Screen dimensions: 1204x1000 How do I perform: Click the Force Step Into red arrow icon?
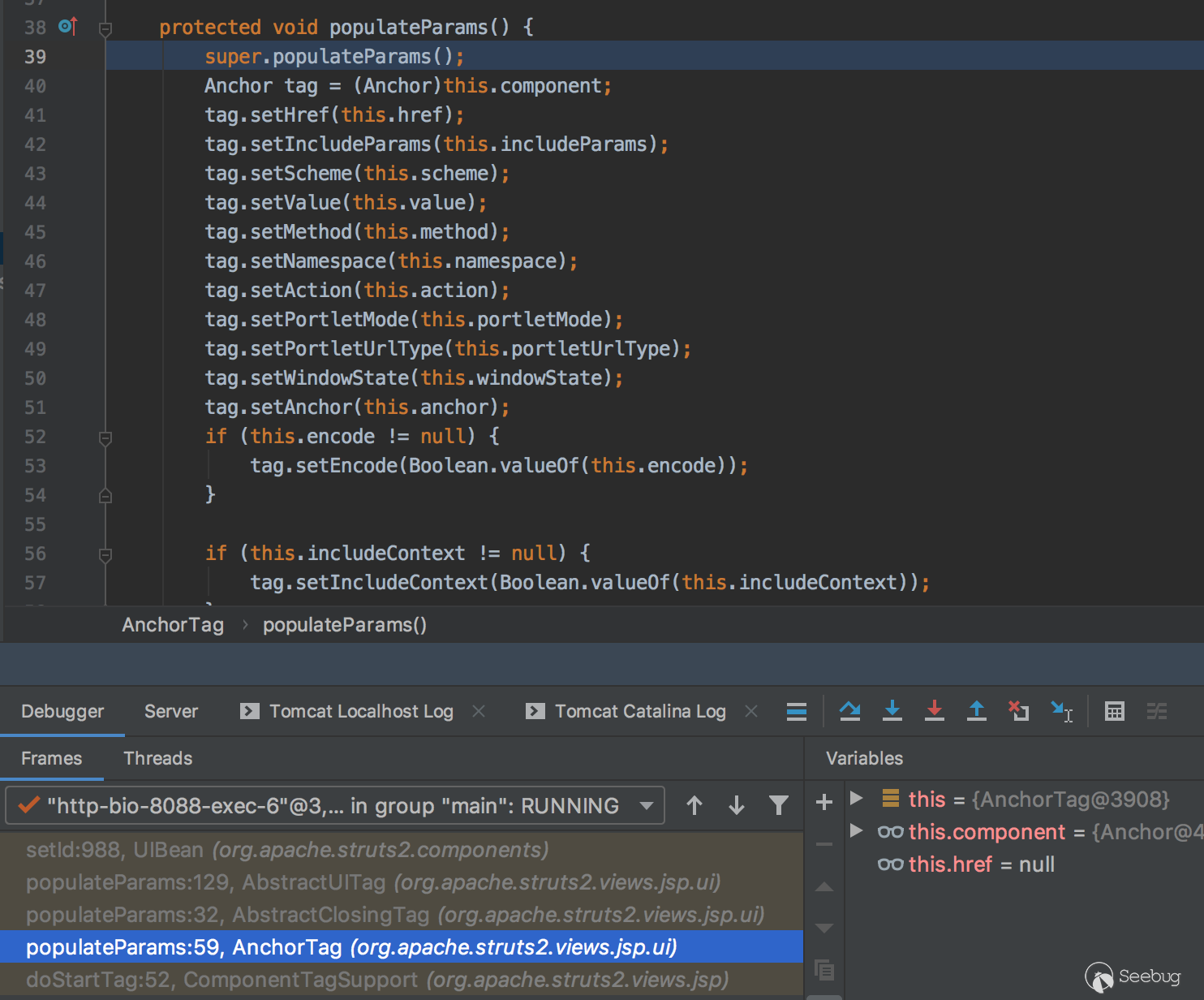click(x=934, y=711)
